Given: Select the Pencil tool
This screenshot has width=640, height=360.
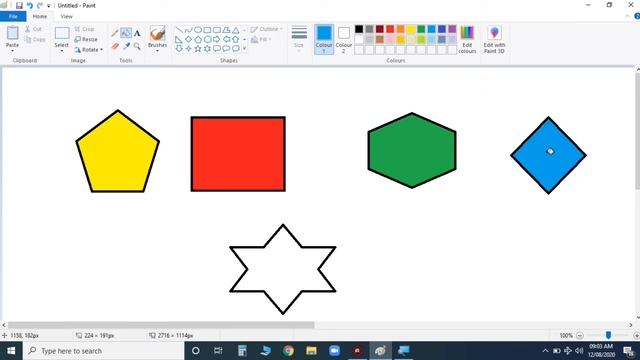Looking at the screenshot, I should pyautogui.click(x=115, y=33).
